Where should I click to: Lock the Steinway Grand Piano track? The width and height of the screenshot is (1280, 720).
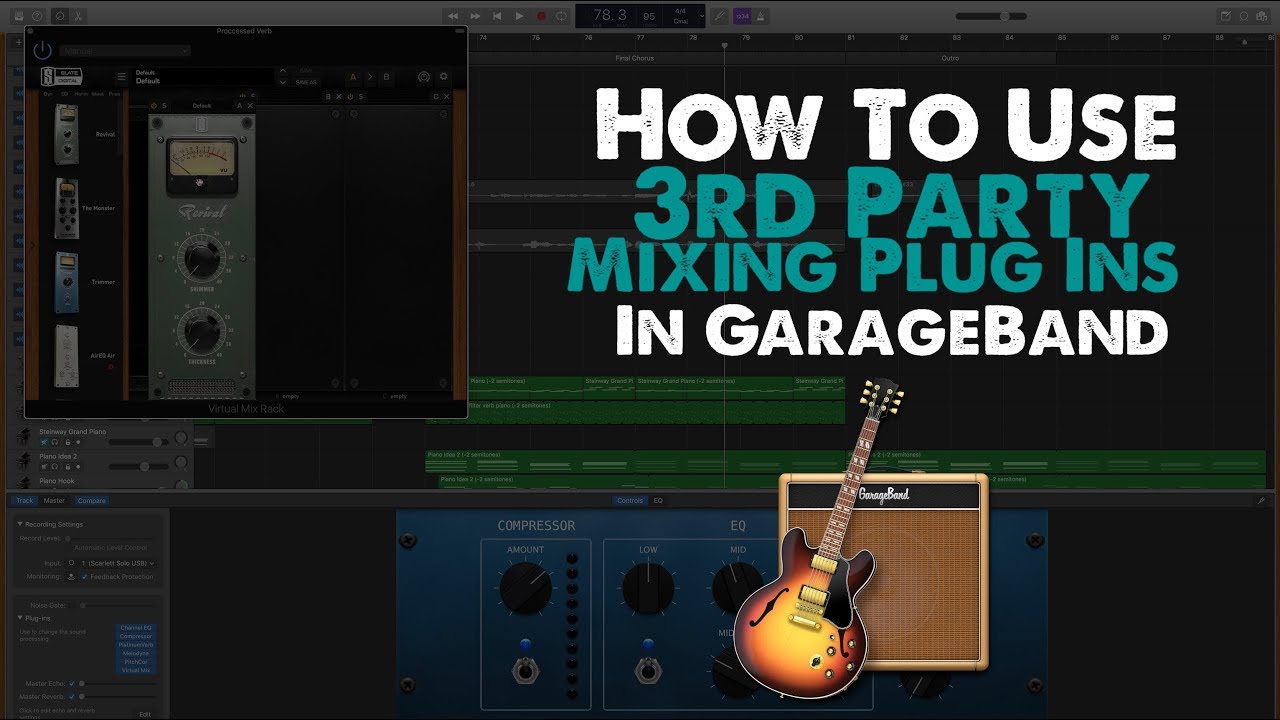tap(66, 441)
